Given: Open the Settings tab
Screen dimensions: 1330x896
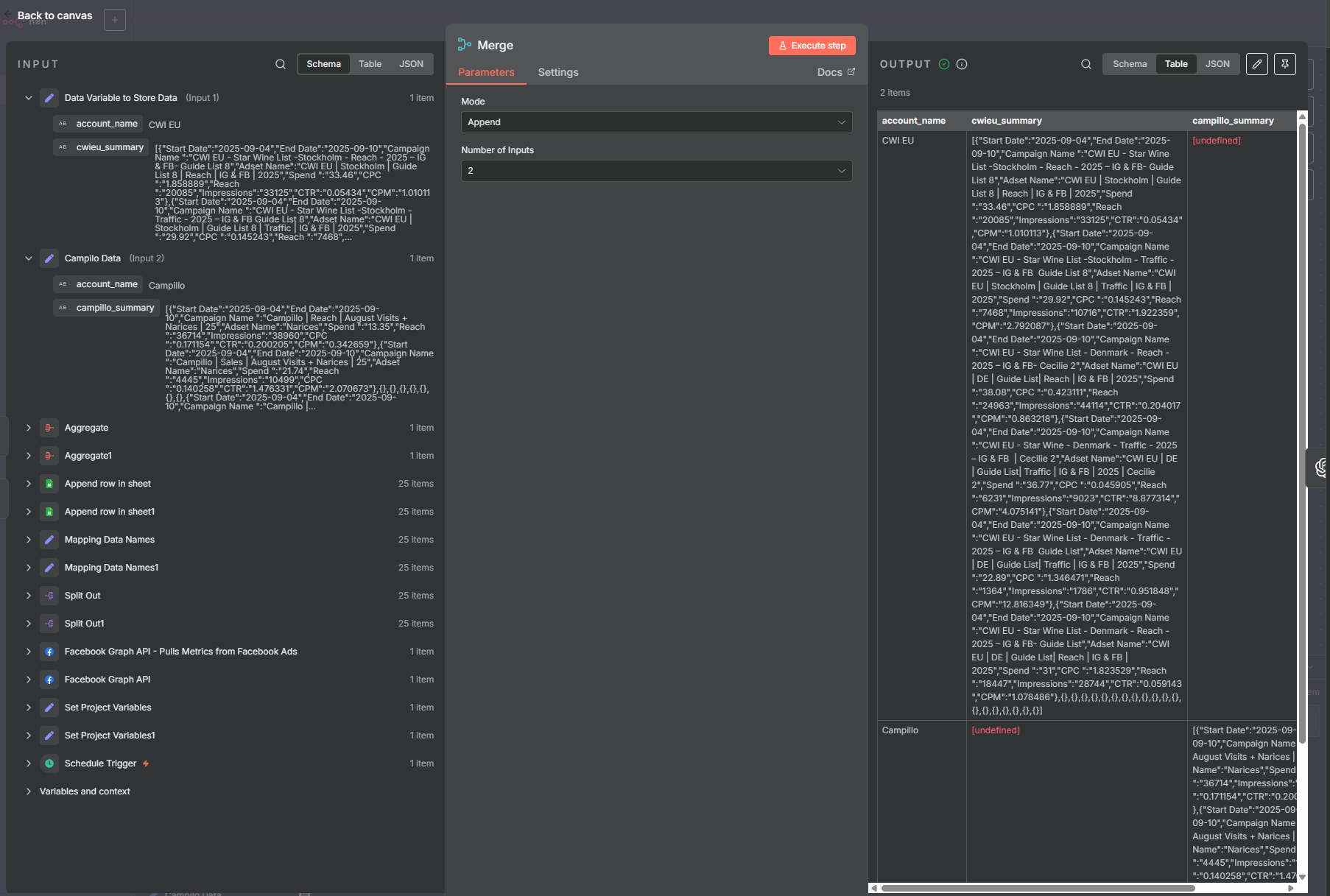Looking at the screenshot, I should 557,72.
